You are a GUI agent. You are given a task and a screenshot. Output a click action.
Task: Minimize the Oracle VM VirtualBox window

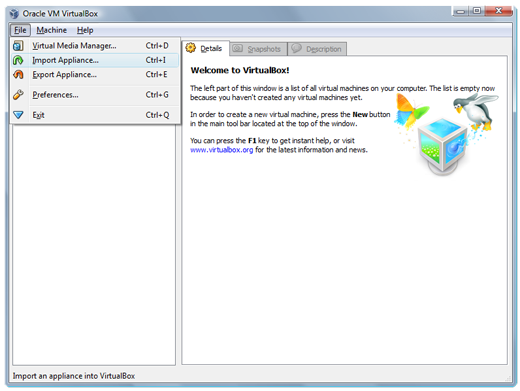point(461,11)
